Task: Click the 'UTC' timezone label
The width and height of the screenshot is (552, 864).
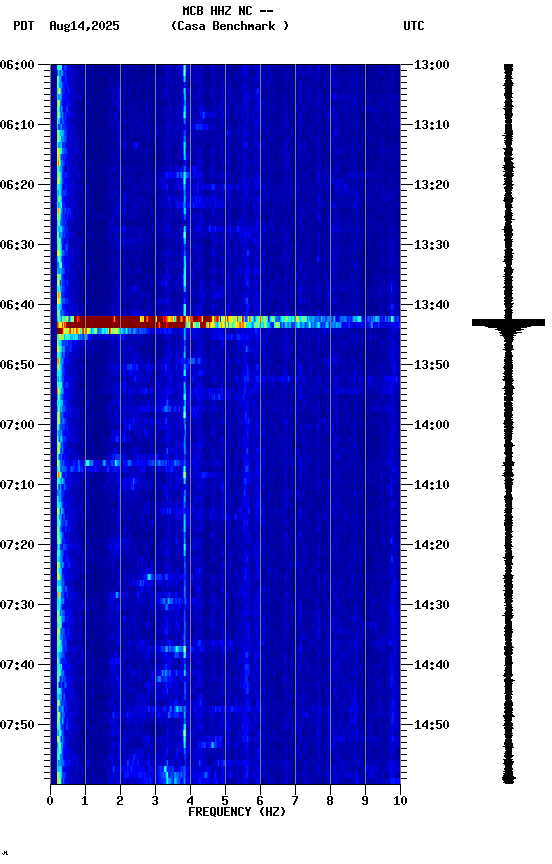Action: pyautogui.click(x=414, y=26)
